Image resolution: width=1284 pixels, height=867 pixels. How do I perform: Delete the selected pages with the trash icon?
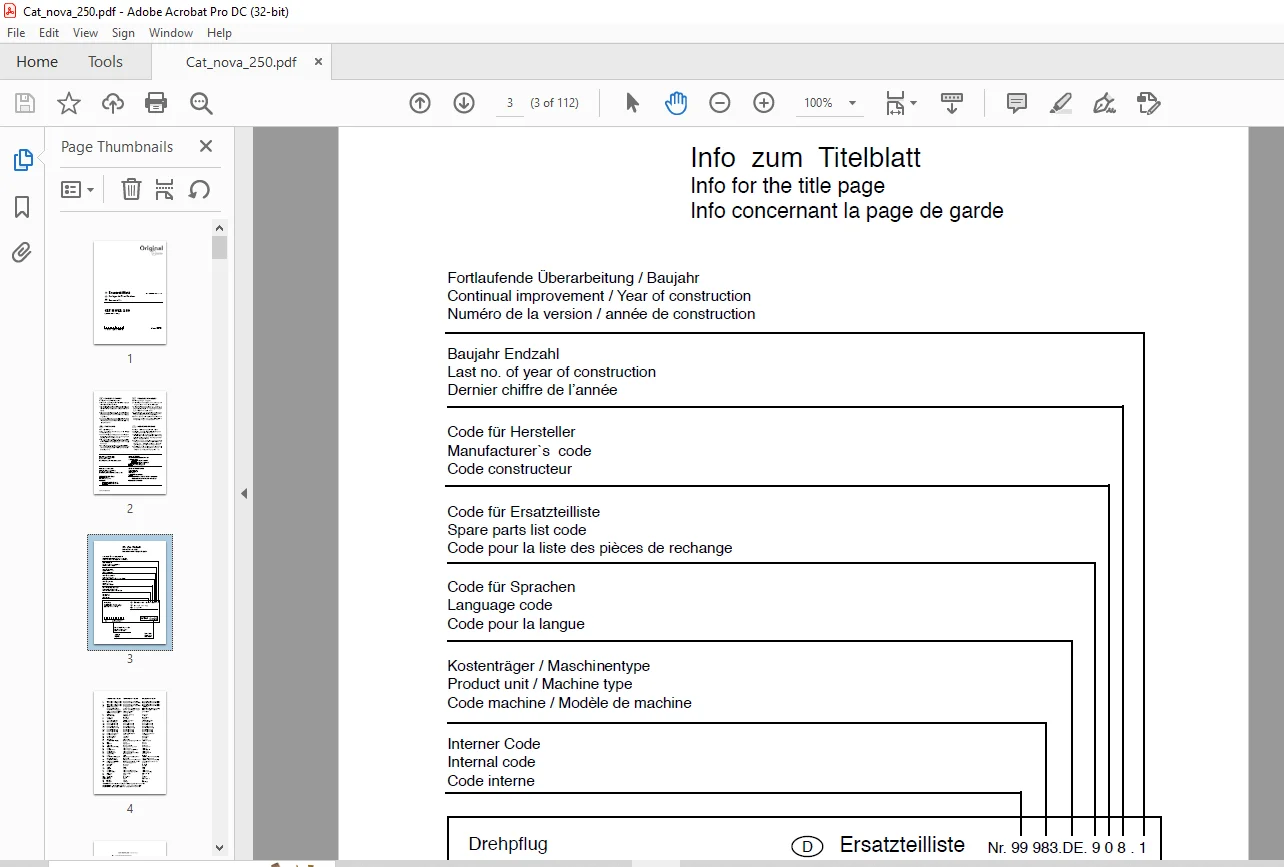[131, 189]
